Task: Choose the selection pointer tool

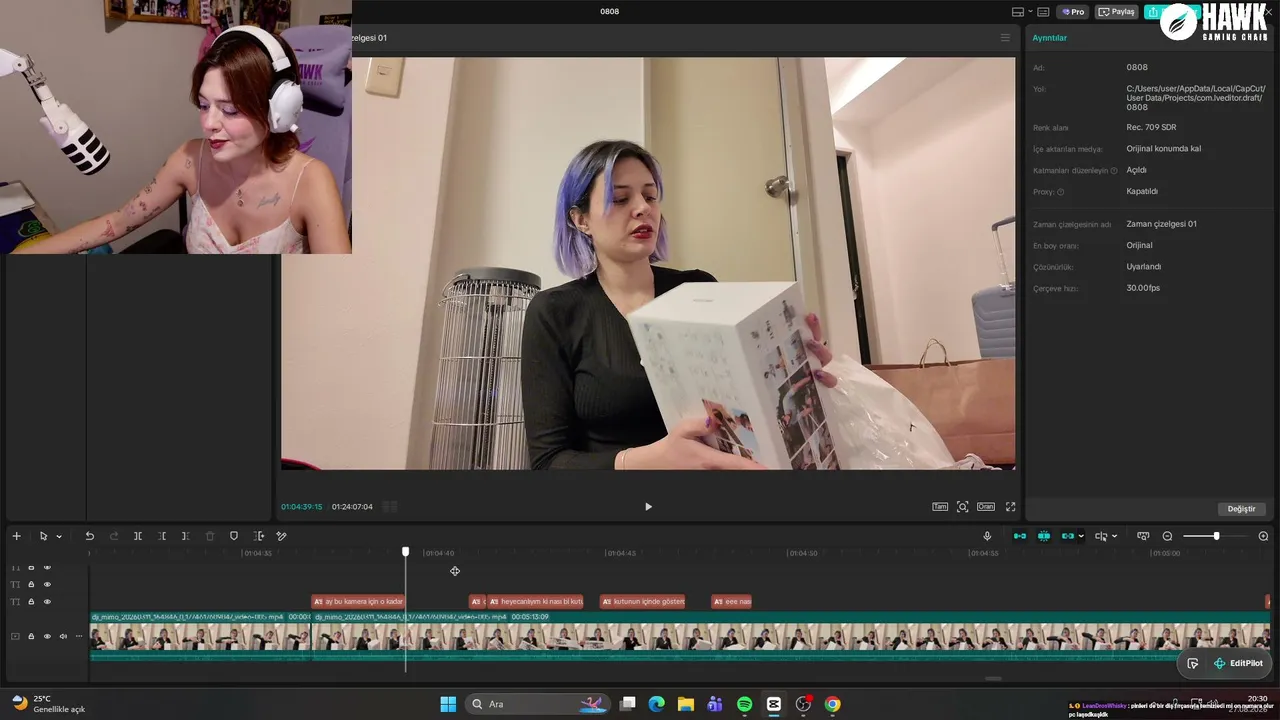Action: tap(43, 536)
